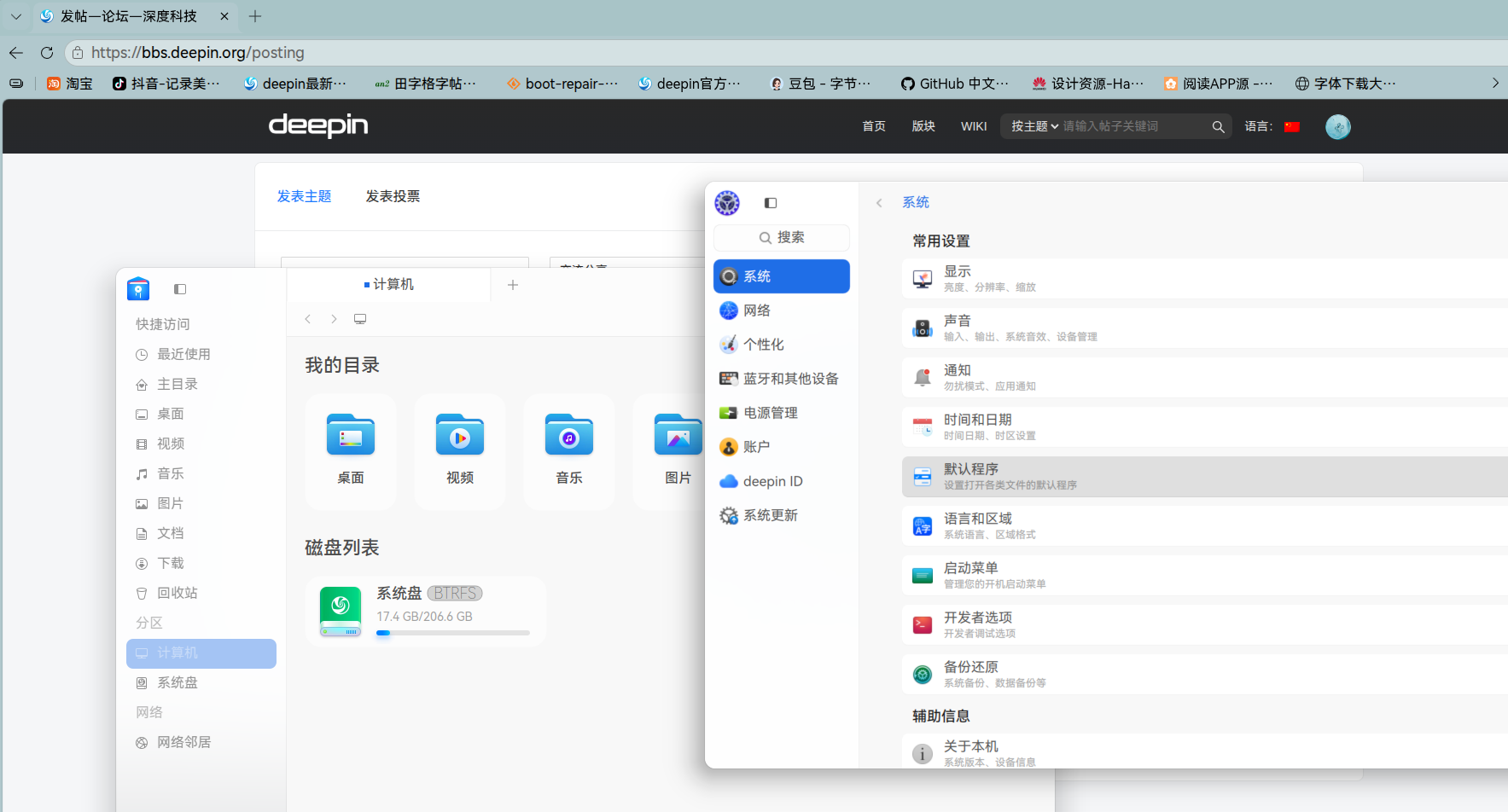Open the Music (音乐) folder icon in 我的目录
Screen dimensions: 1508x812
[569, 435]
